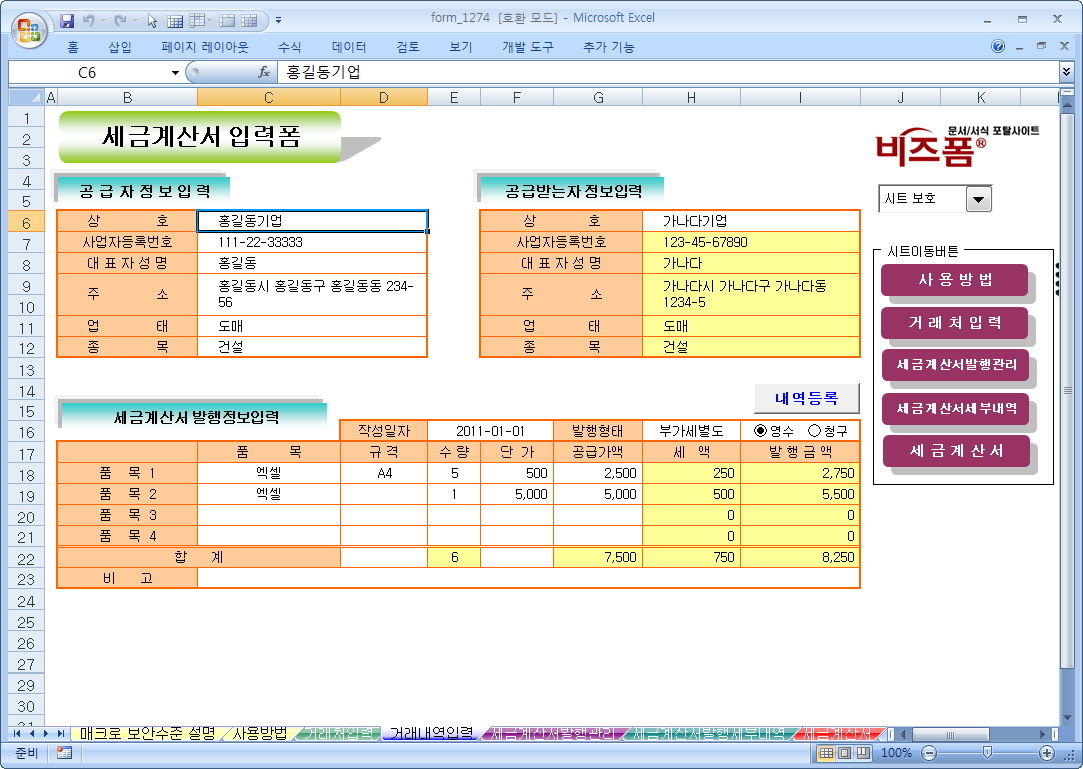Open the 수식 ribbon tab
Screen dimensions: 1083x769
tap(290, 47)
